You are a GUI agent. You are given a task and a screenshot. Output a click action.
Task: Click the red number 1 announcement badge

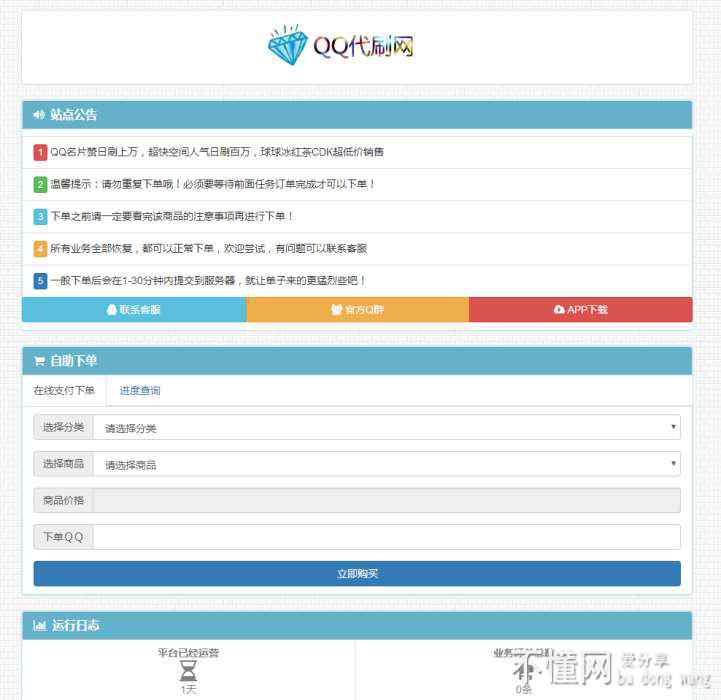point(40,152)
